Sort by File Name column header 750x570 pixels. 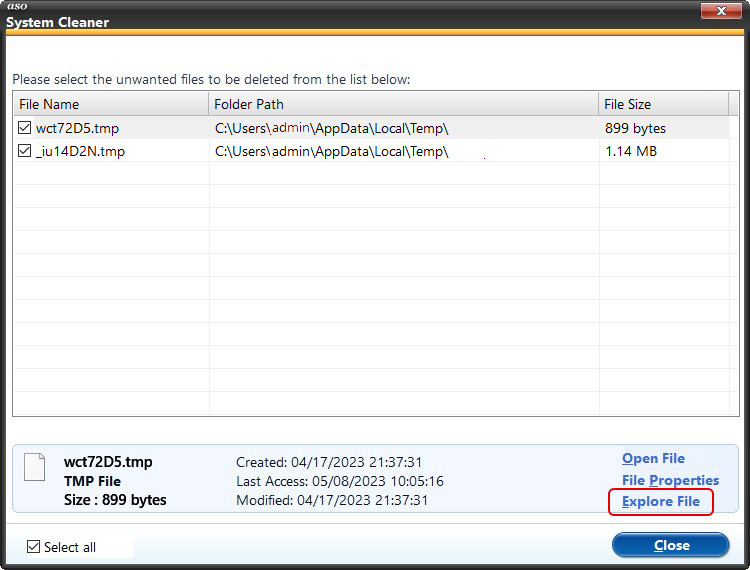[111, 104]
